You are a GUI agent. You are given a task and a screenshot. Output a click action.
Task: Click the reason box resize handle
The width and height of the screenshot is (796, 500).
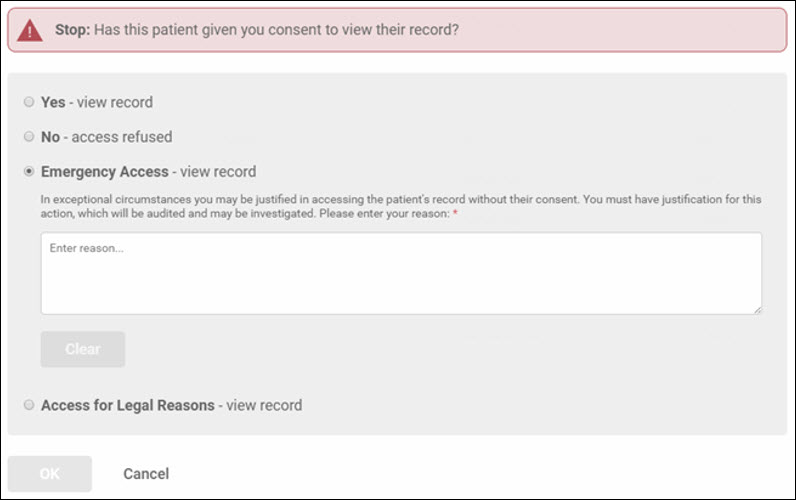point(757,310)
